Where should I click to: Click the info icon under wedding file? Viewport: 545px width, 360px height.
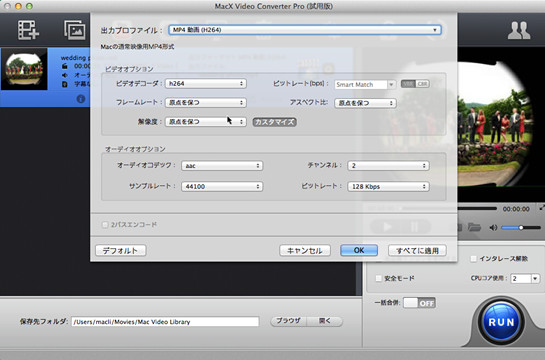pyautogui.click(x=81, y=99)
